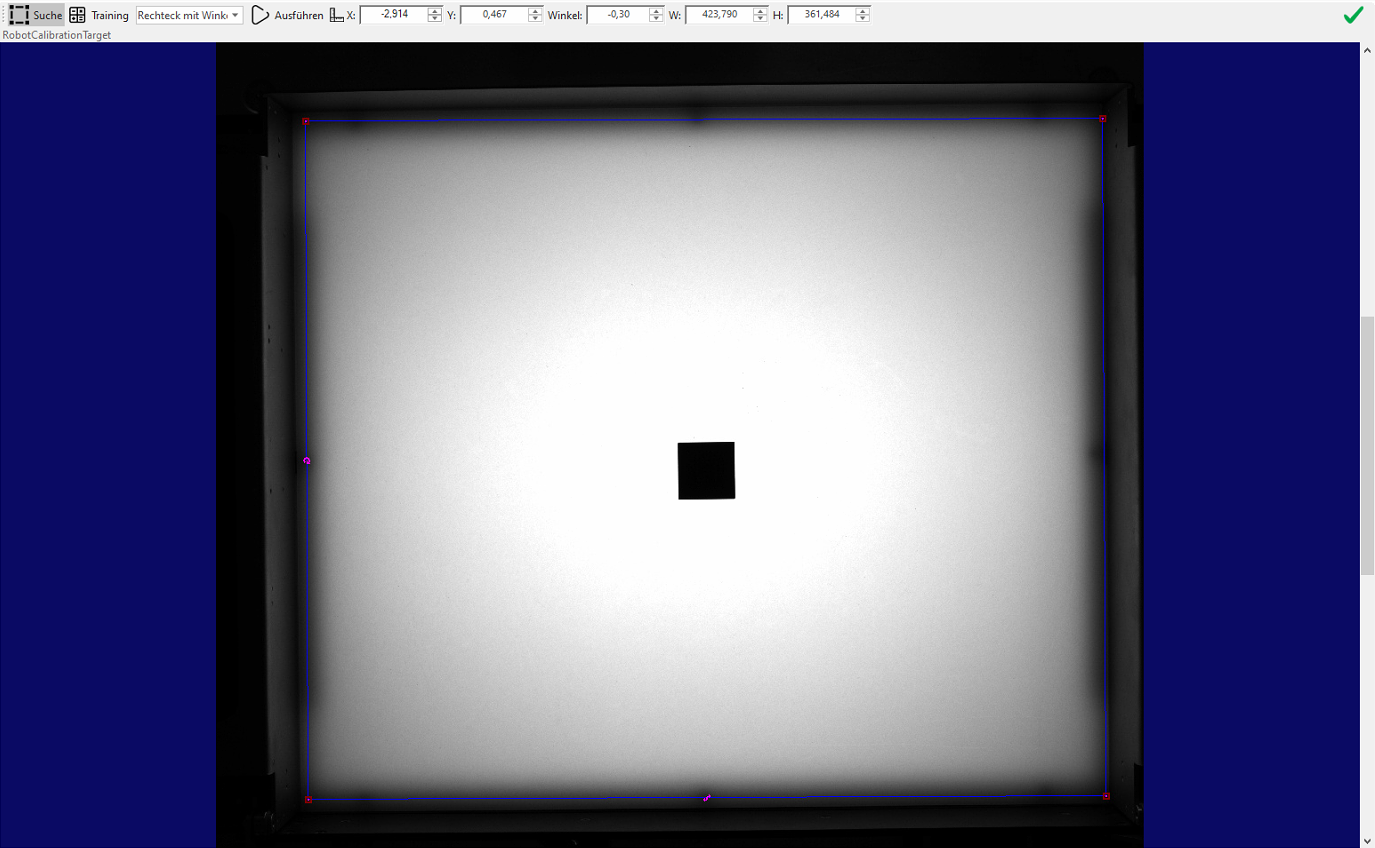Increase the H height value with up arrow

point(862,11)
